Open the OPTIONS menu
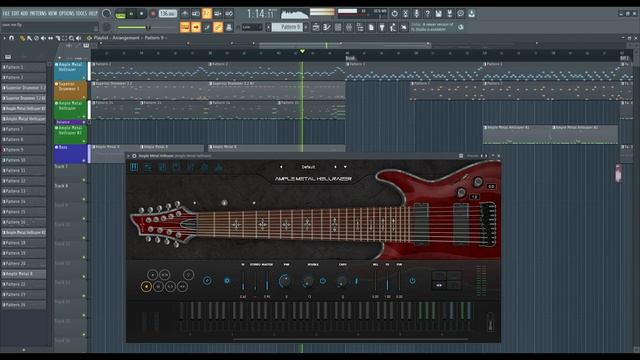The image size is (640, 360). coord(67,13)
